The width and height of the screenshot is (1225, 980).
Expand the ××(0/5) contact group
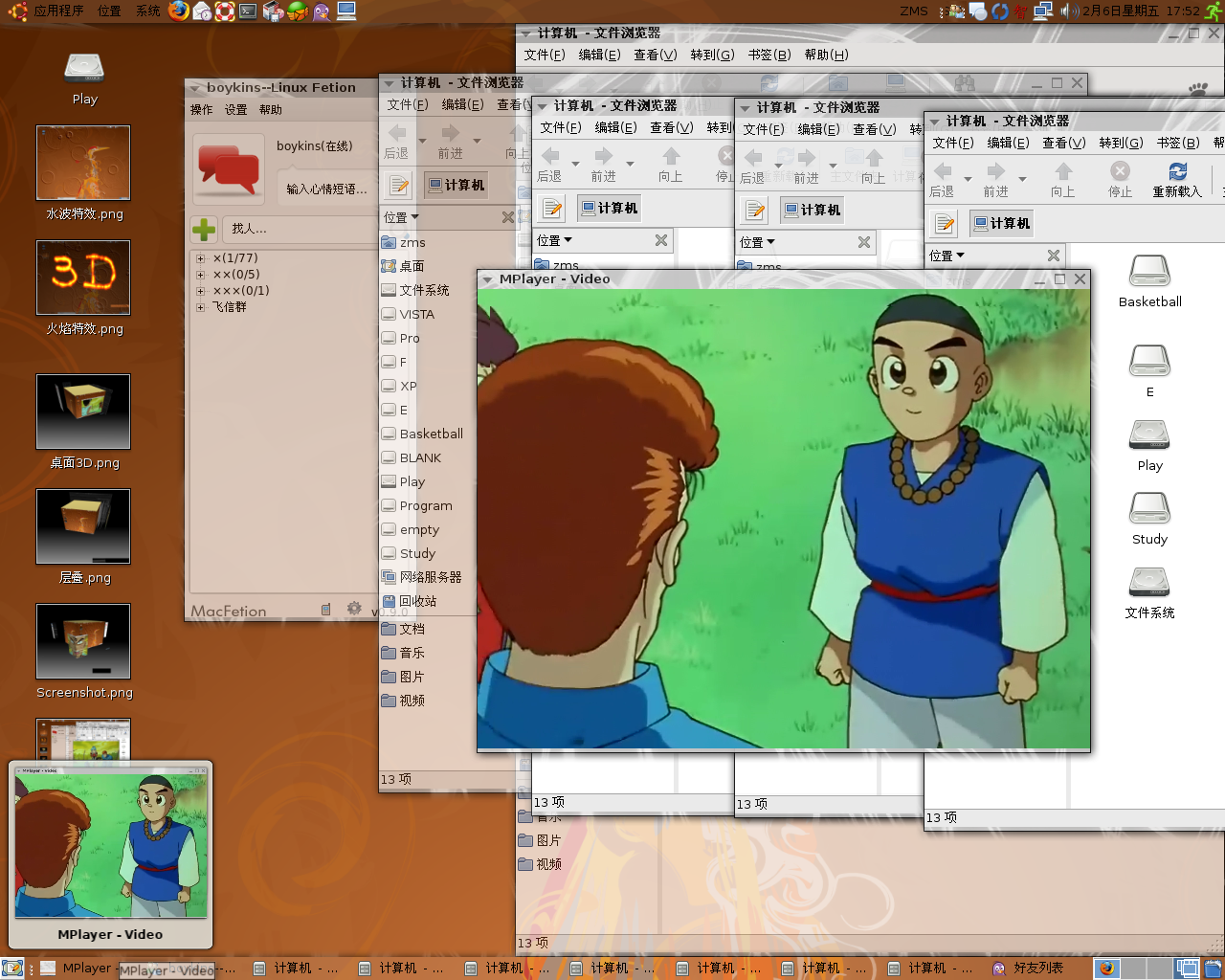[200, 275]
